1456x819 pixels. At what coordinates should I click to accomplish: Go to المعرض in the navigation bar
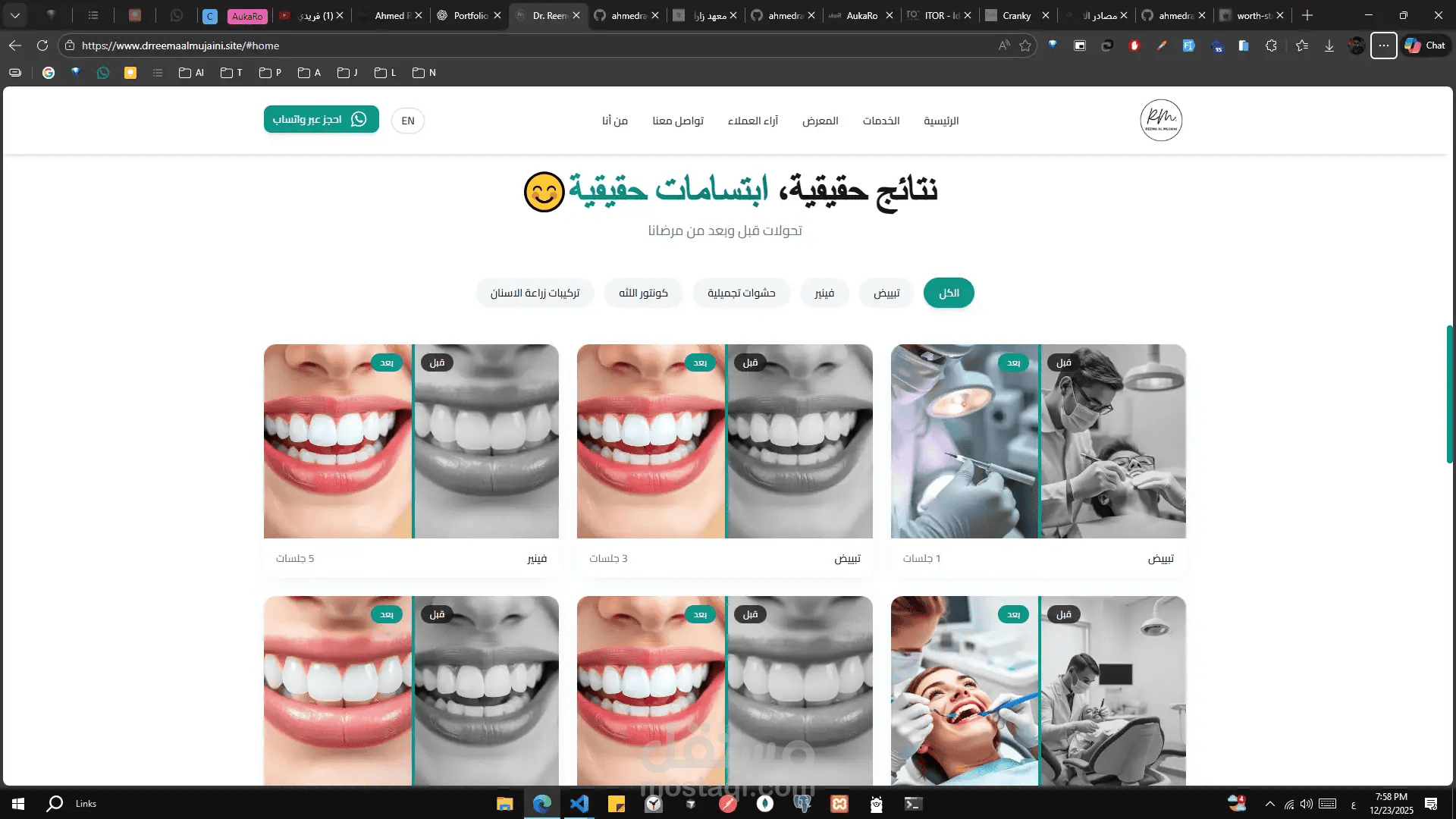tap(821, 121)
